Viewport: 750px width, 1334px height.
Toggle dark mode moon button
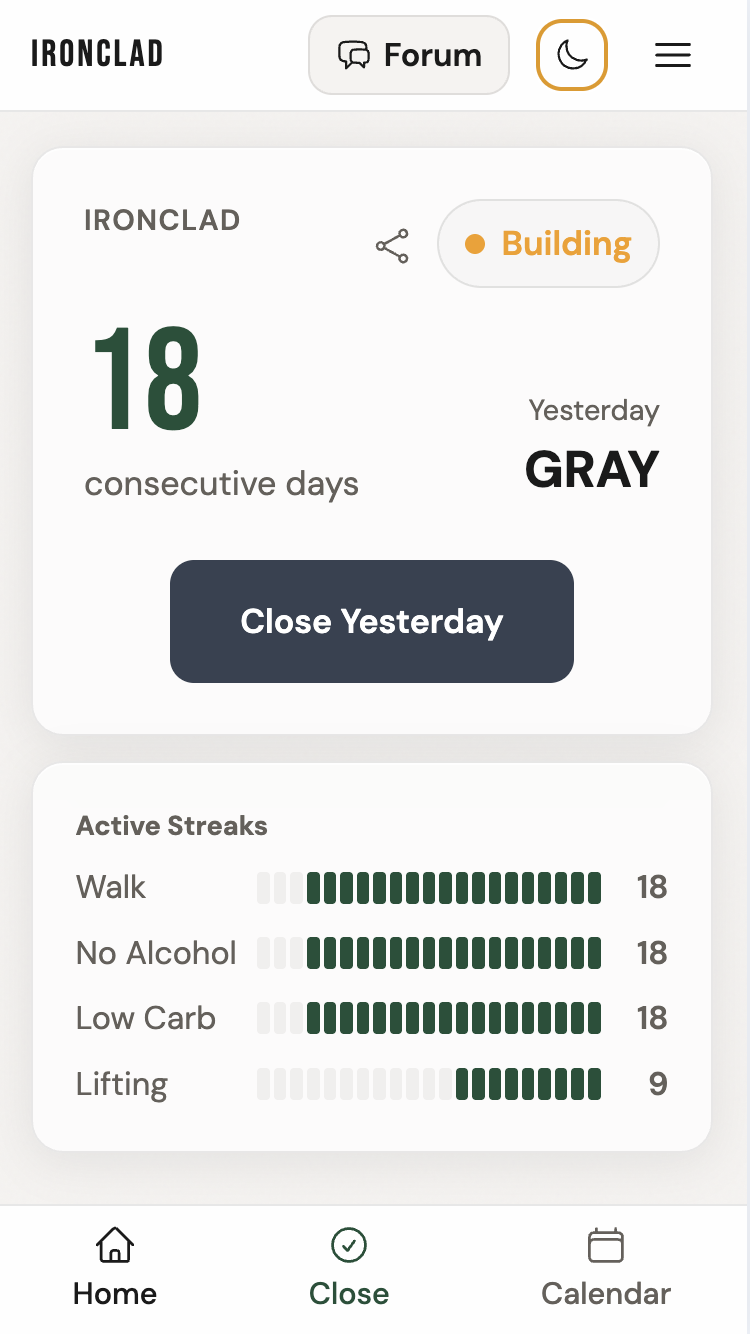click(x=572, y=55)
